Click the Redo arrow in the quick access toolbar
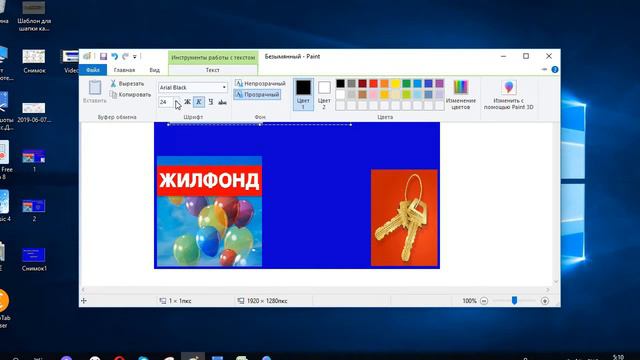Screen dimensions: 640x360 click(x=125, y=56)
